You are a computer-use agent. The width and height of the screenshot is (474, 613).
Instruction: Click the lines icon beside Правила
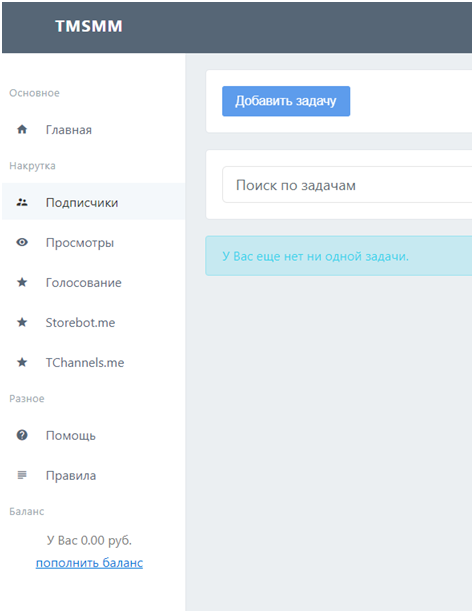[x=22, y=475]
